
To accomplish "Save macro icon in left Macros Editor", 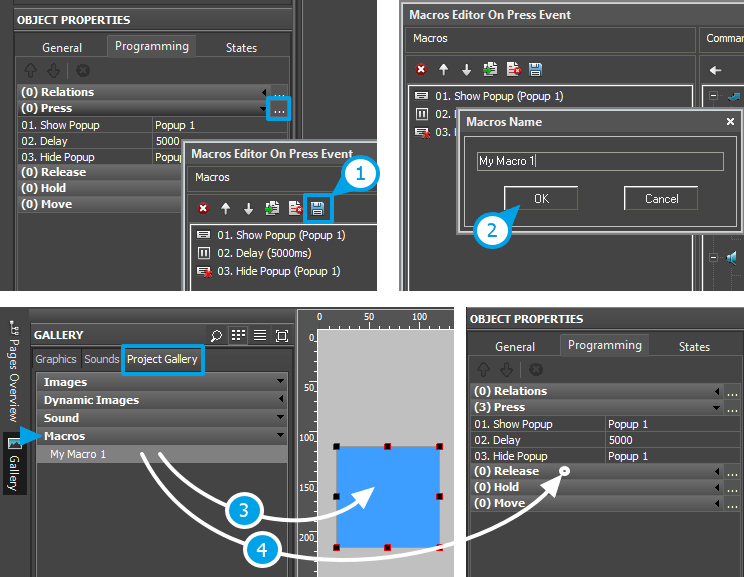I will [317, 208].
